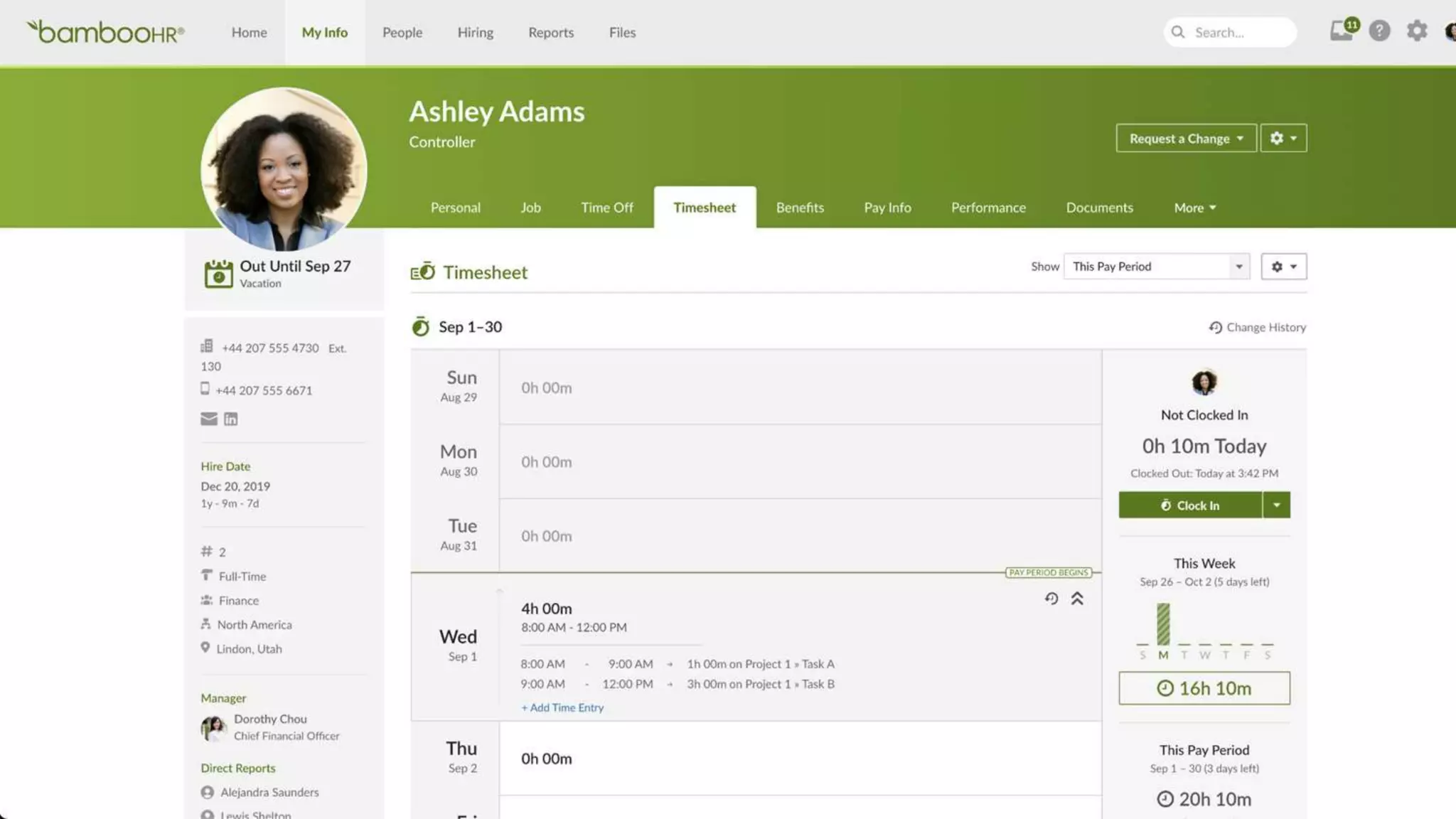Open manager Dorothy Chou's profile
Viewport: 1456px width, 819px height.
[270, 719]
